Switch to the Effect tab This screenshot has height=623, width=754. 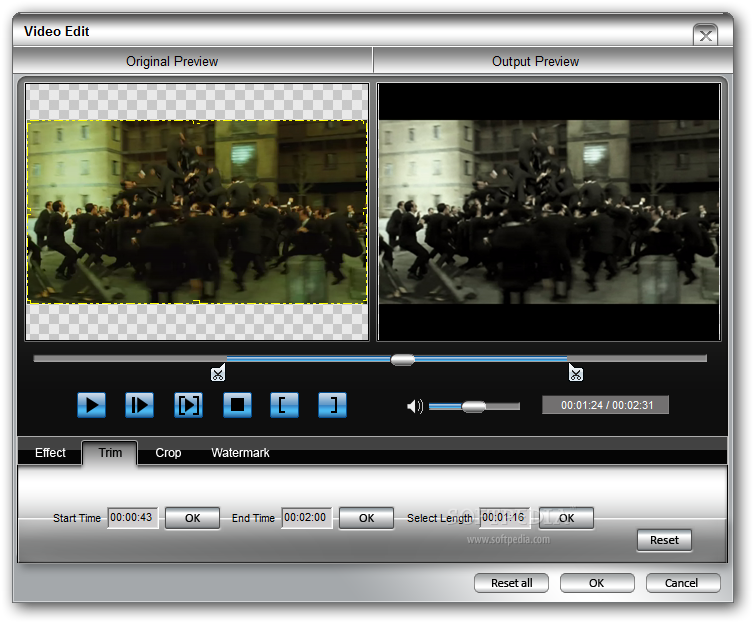pyautogui.click(x=50, y=453)
